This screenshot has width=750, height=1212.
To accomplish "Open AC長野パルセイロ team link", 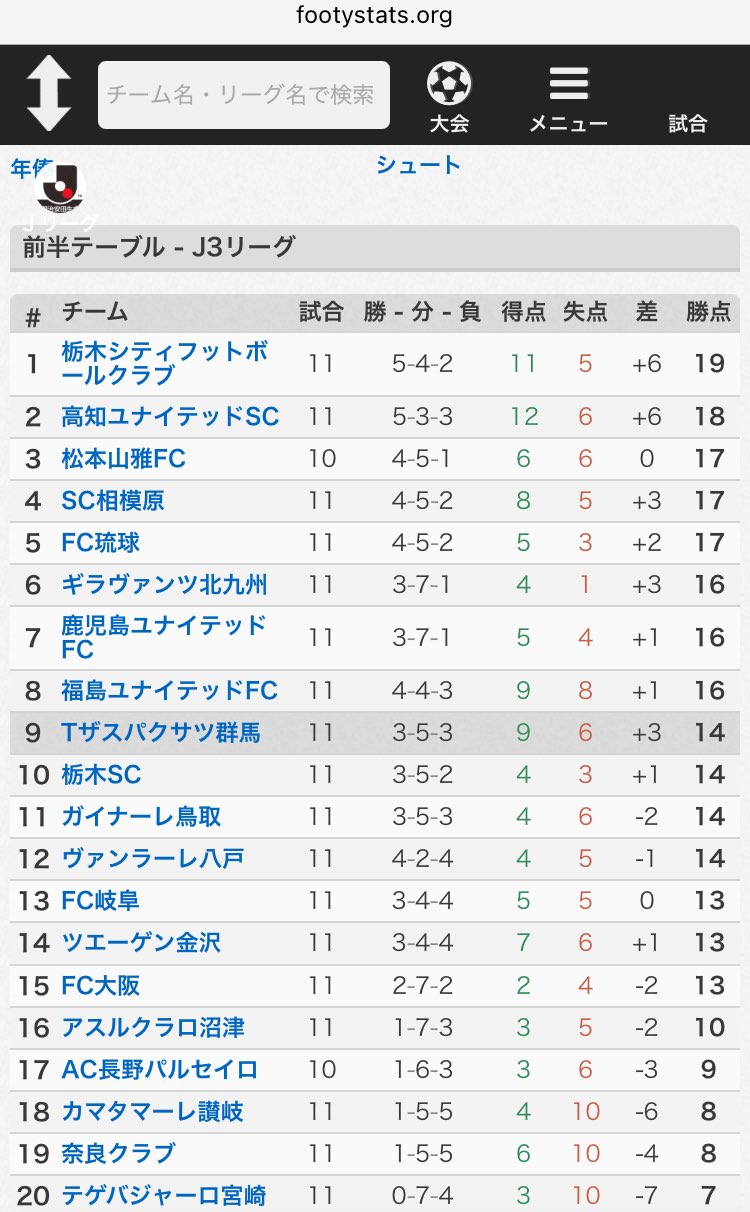I will (x=159, y=1069).
